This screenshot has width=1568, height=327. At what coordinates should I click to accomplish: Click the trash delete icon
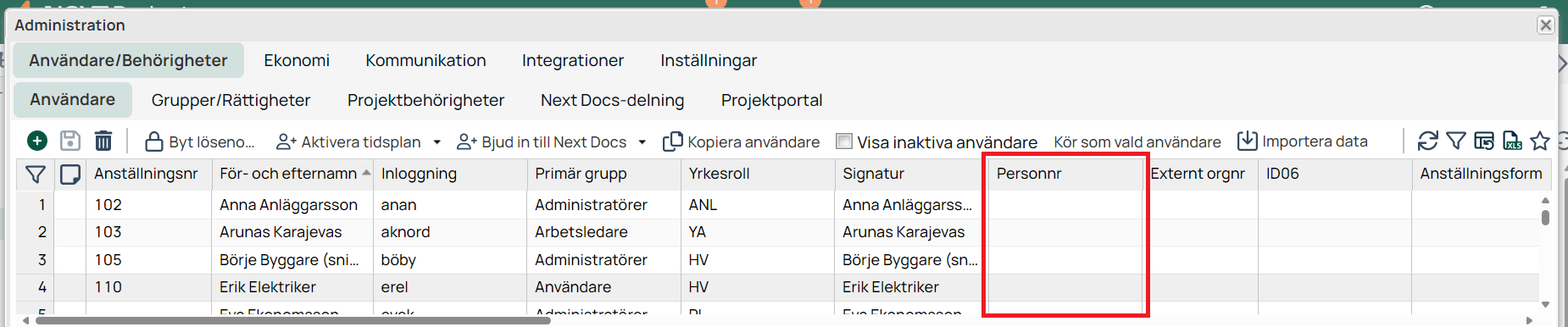103,141
